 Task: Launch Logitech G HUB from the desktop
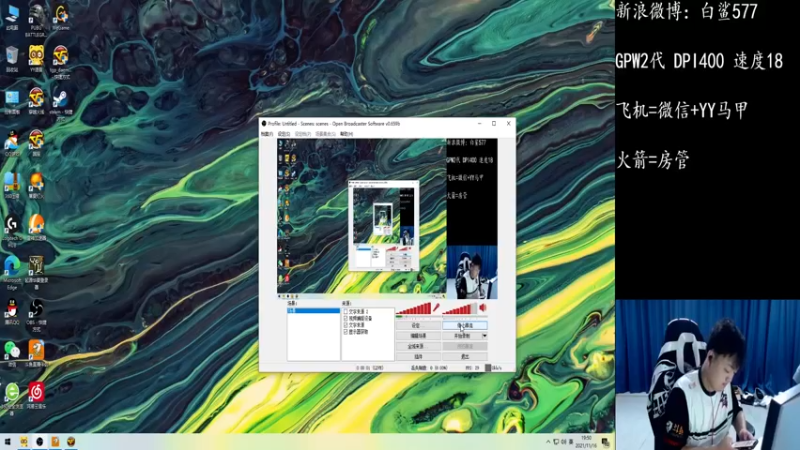point(12,231)
